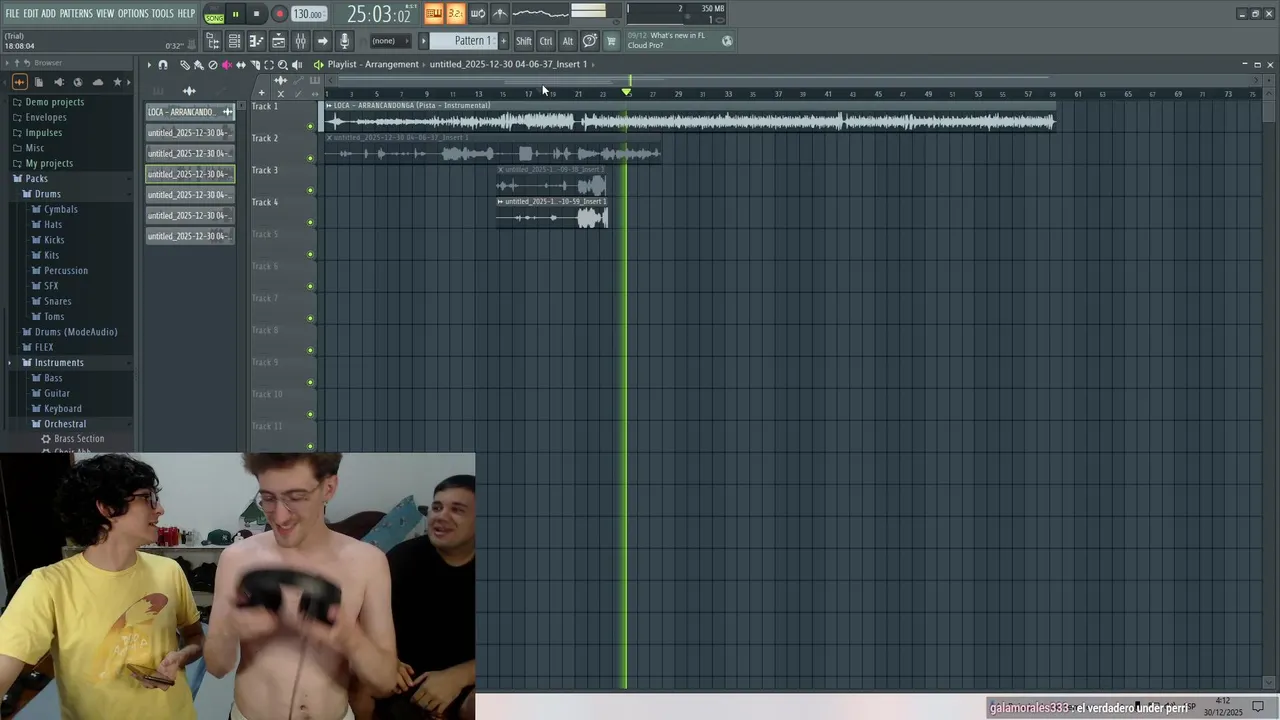Collapse the Orchestral folder
Image resolution: width=1280 pixels, height=720 pixels.
(65, 424)
